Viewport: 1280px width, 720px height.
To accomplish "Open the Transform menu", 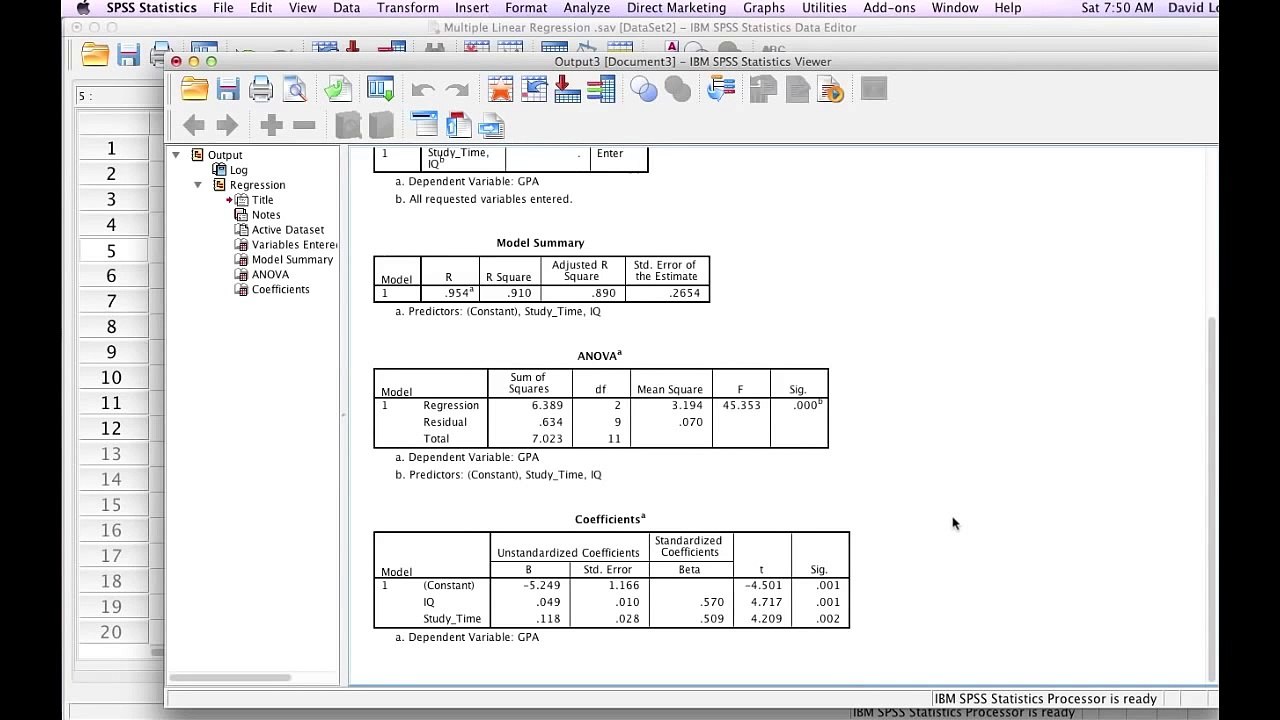I will coord(408,8).
